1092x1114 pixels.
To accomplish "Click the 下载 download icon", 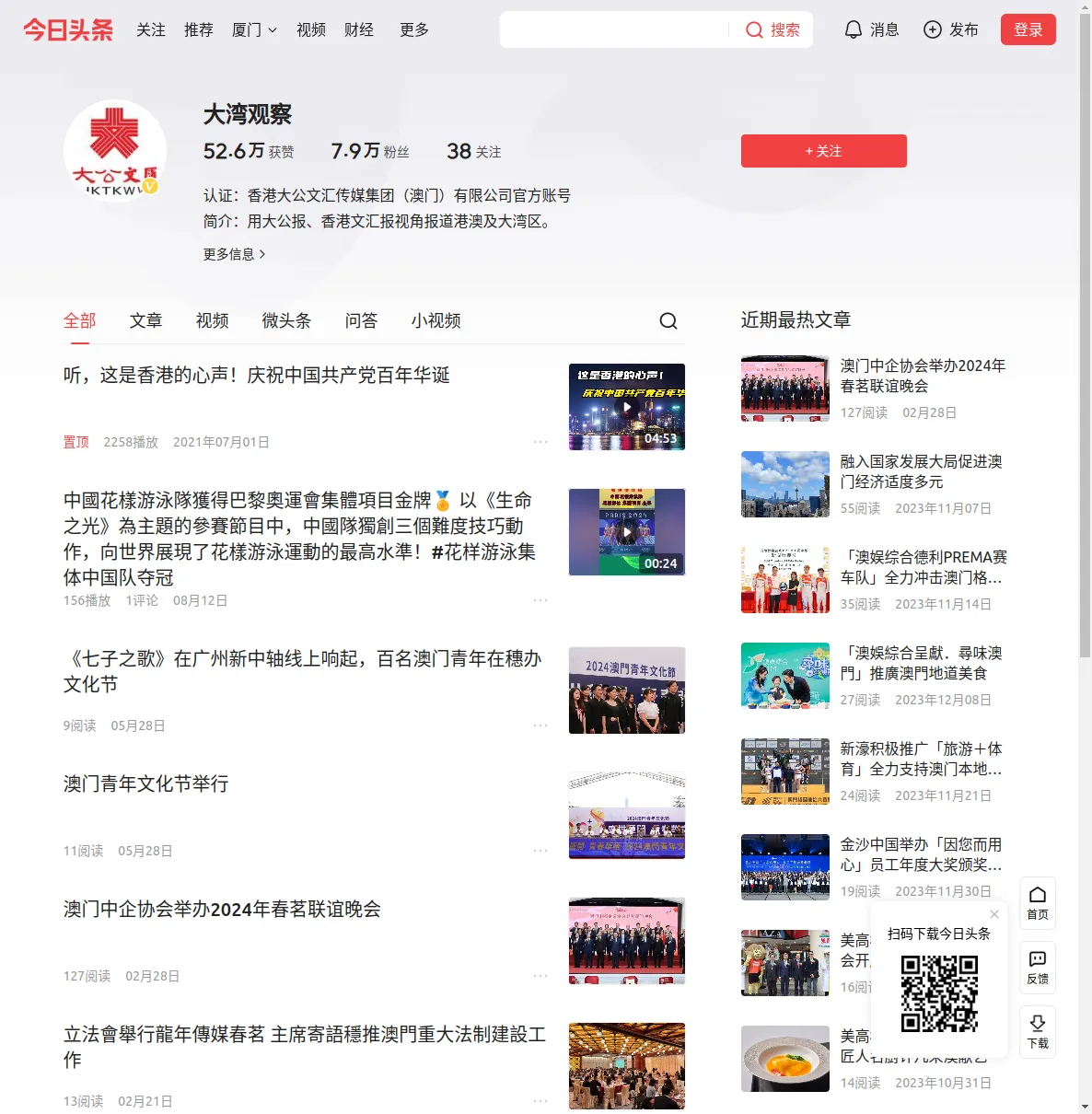I will click(x=1038, y=1031).
